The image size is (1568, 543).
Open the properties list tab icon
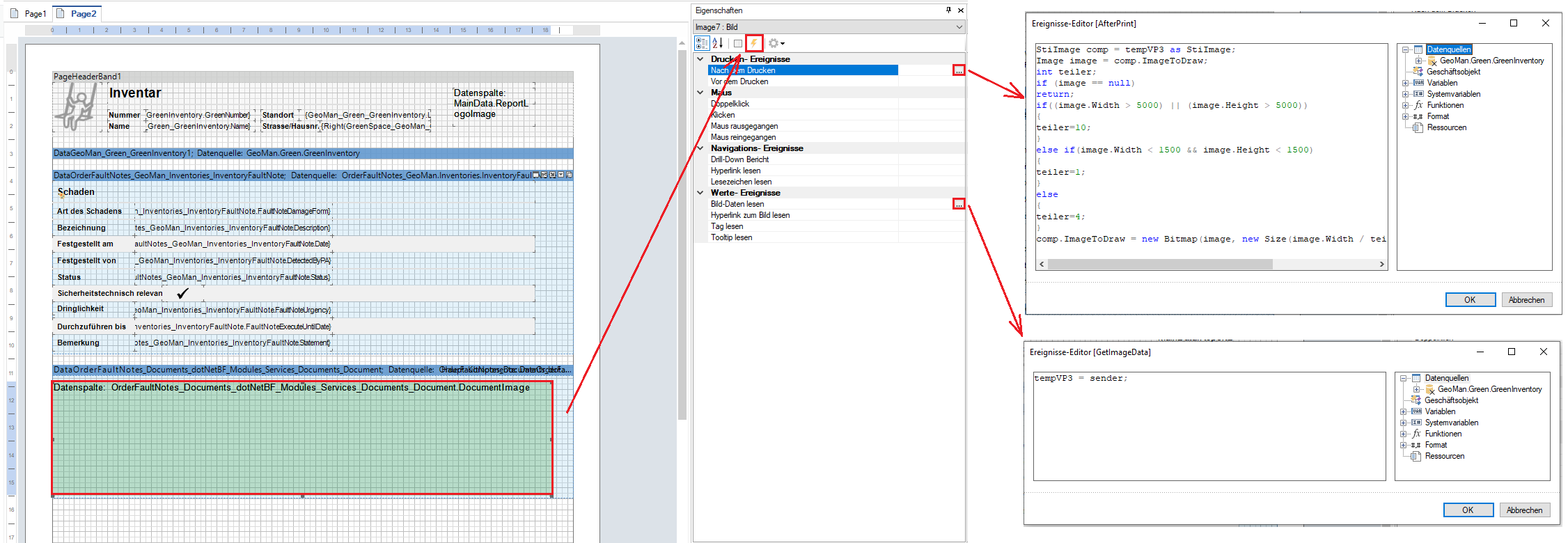click(x=738, y=43)
